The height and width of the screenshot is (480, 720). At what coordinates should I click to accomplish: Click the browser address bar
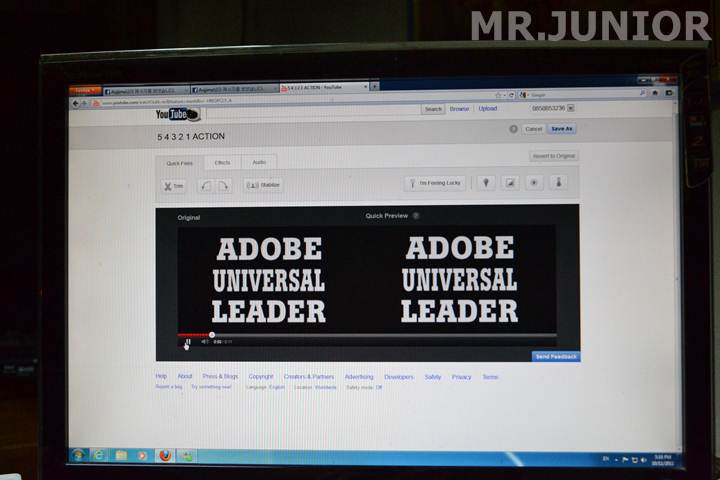point(294,99)
